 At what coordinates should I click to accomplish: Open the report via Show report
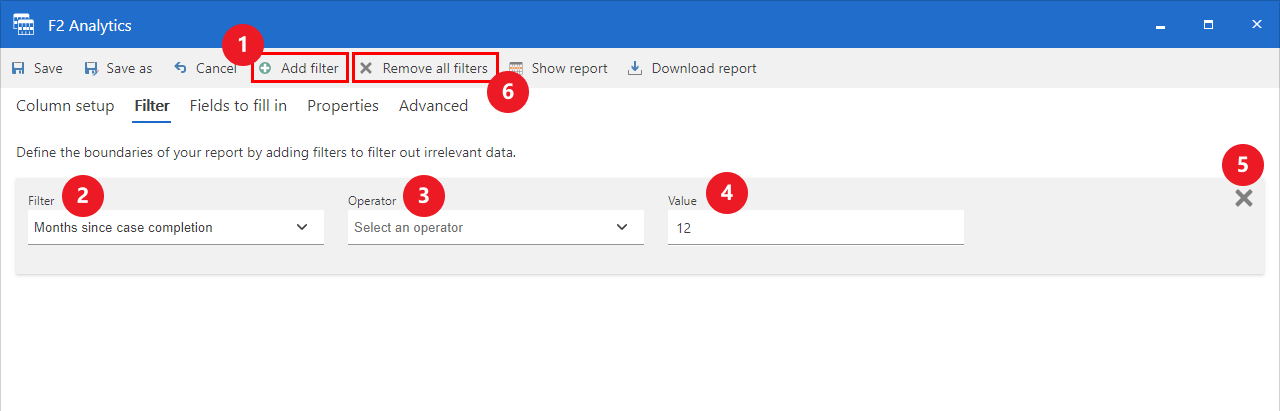pyautogui.click(x=558, y=69)
